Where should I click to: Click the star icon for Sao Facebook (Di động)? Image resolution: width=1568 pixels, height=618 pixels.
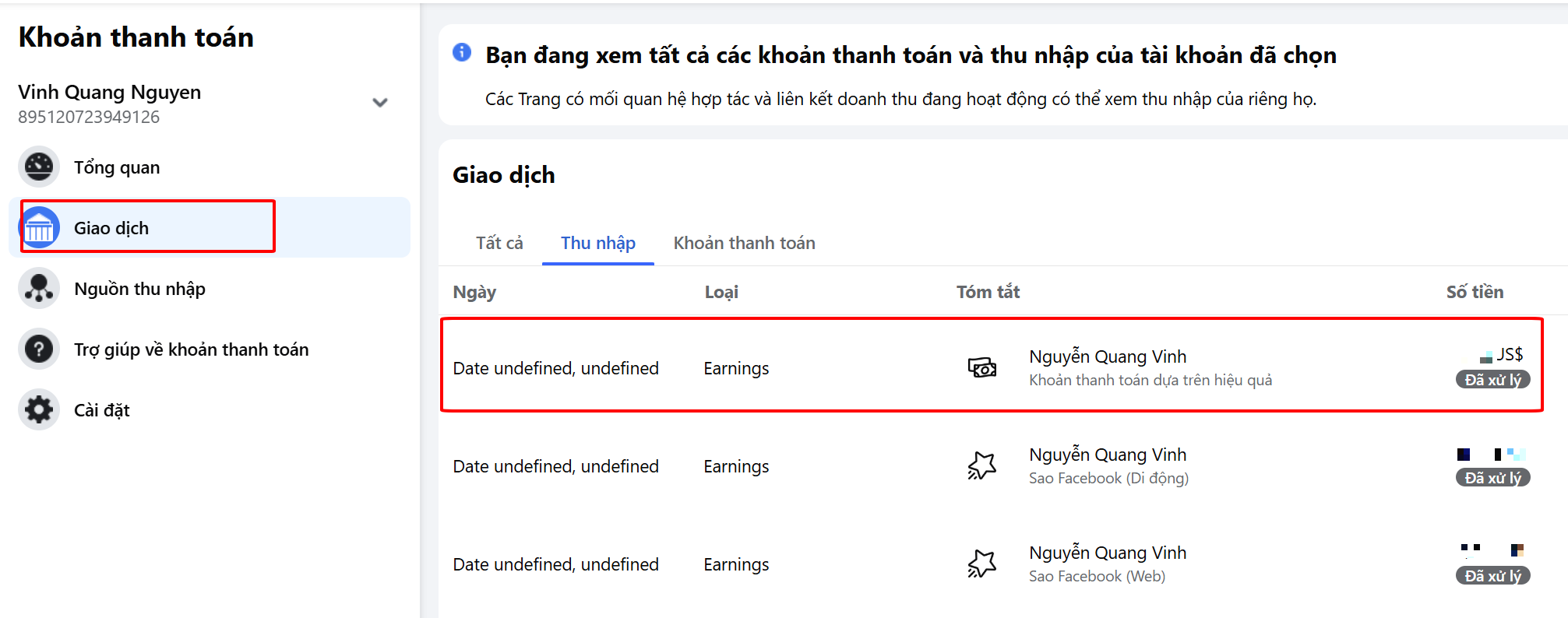coord(981,465)
